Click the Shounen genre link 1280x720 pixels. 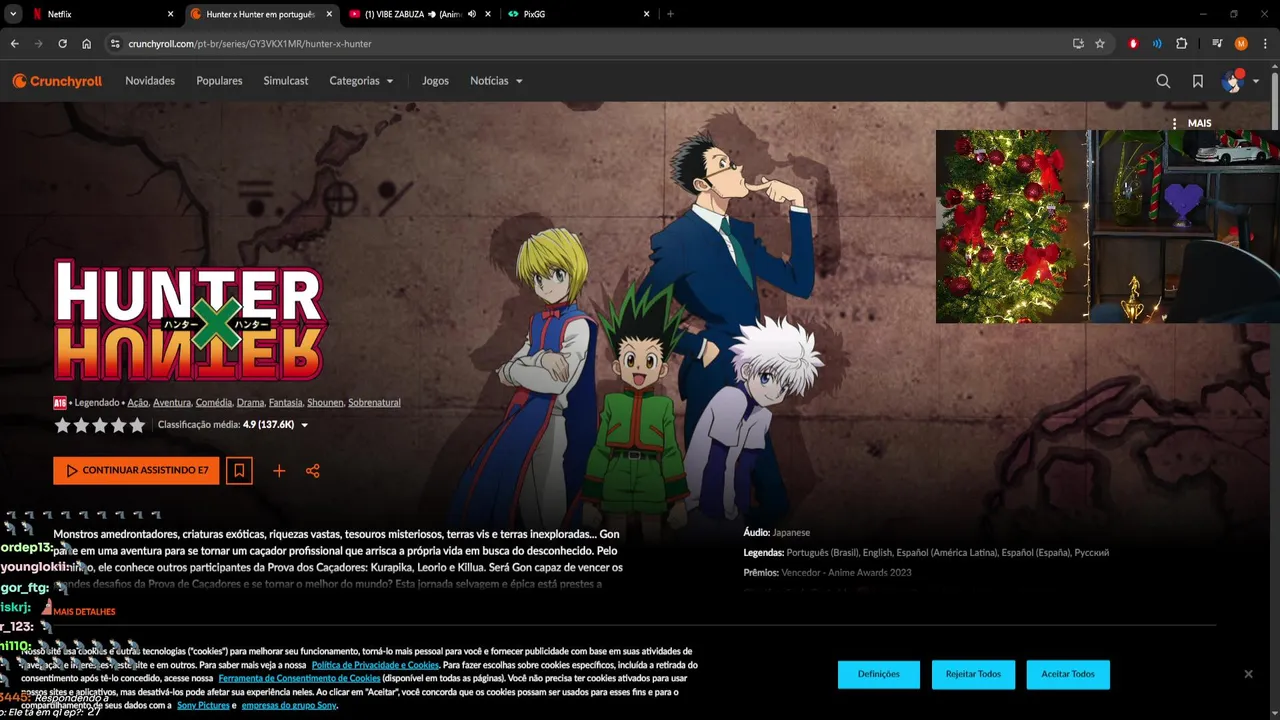[x=325, y=402]
